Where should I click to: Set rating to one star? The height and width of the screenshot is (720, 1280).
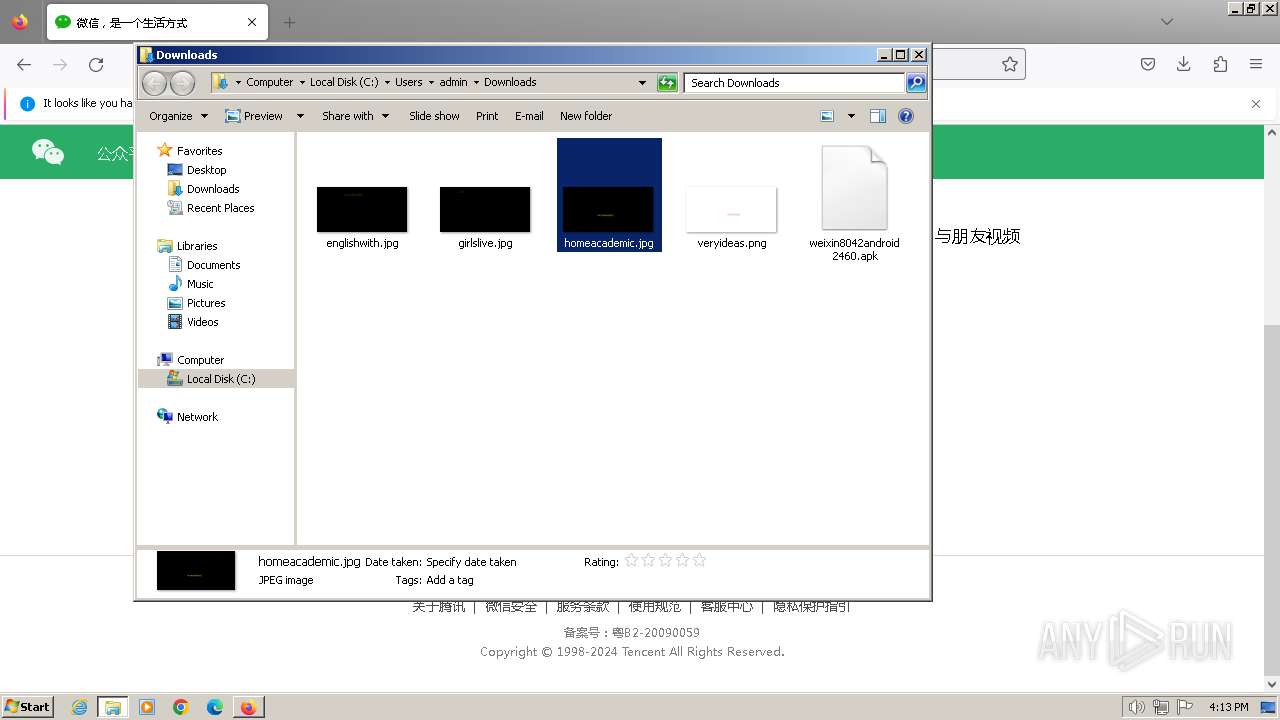[x=631, y=561]
